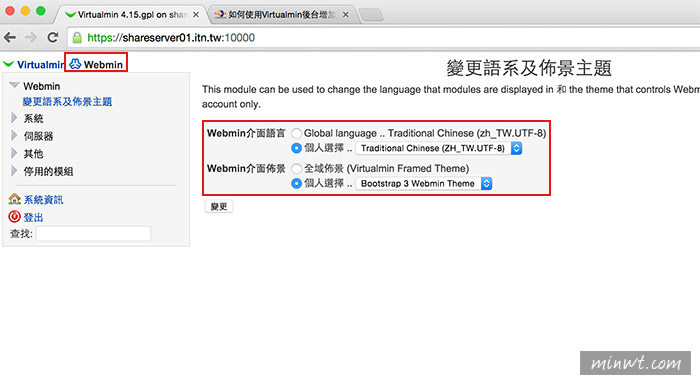Select 個人選擇 radio for interface theme
The height and width of the screenshot is (383, 700).
(296, 183)
